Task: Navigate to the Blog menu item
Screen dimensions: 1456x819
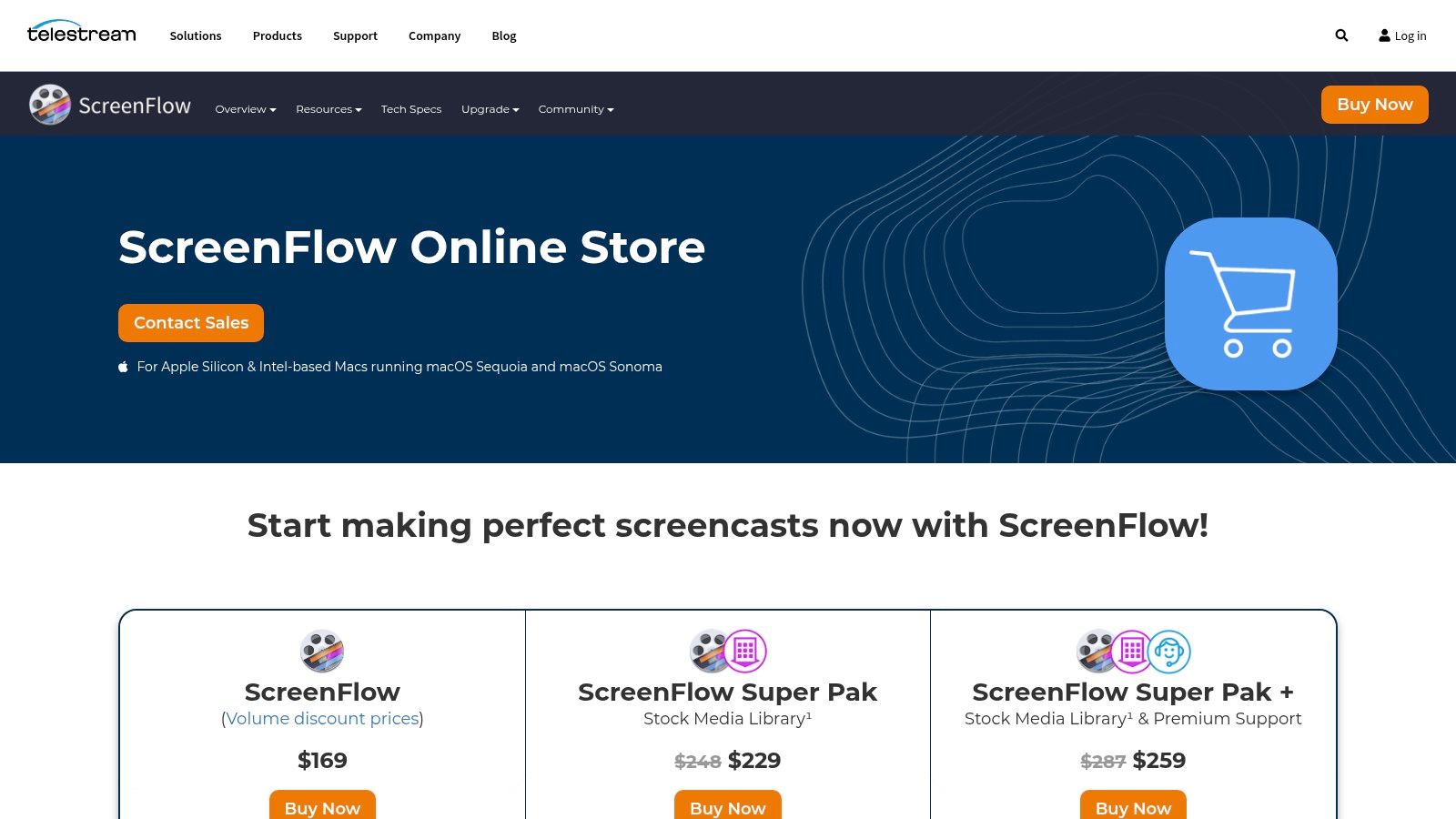Action: [503, 36]
